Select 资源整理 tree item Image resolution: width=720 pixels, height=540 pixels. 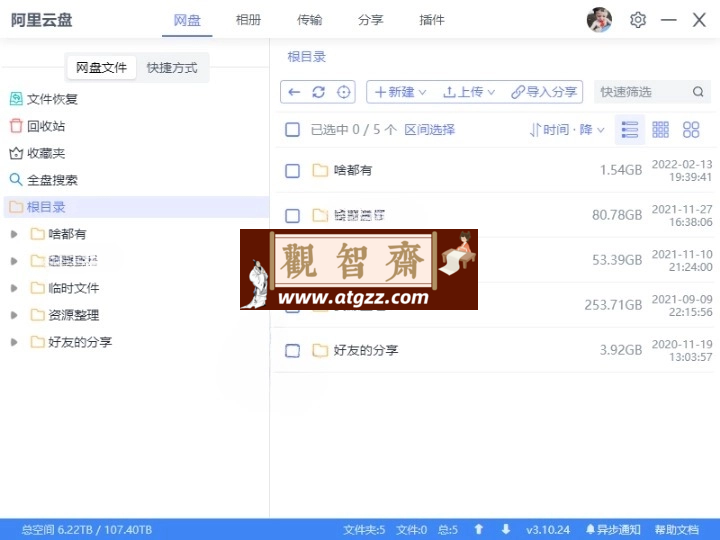pos(65,315)
